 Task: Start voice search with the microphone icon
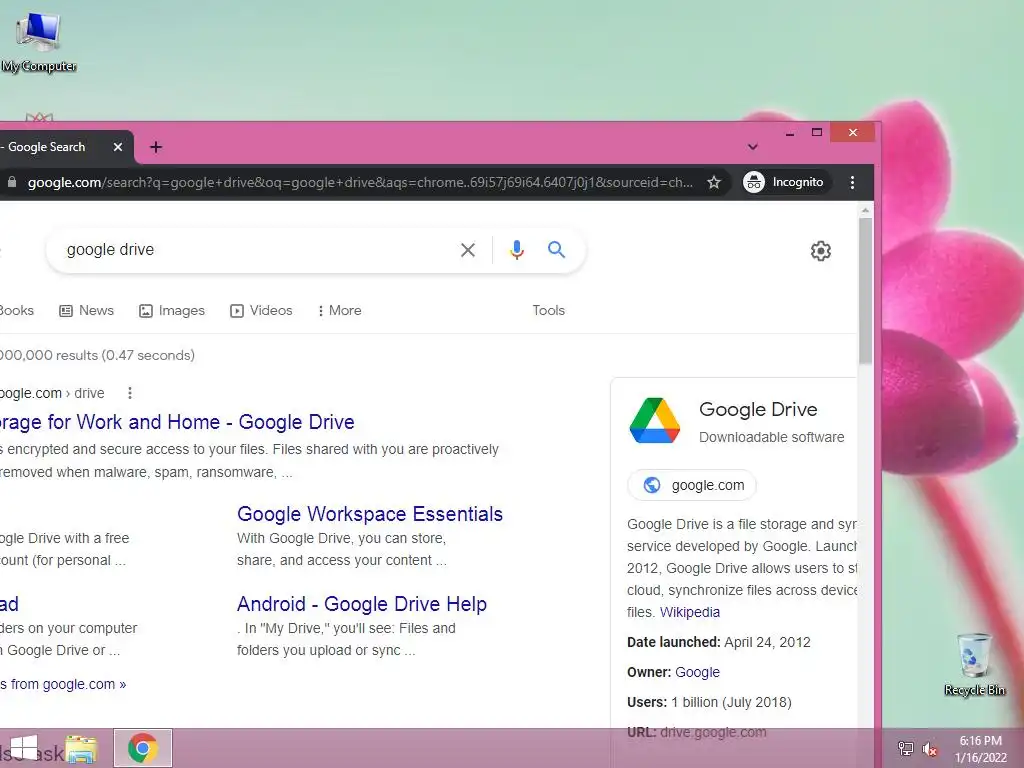517,250
